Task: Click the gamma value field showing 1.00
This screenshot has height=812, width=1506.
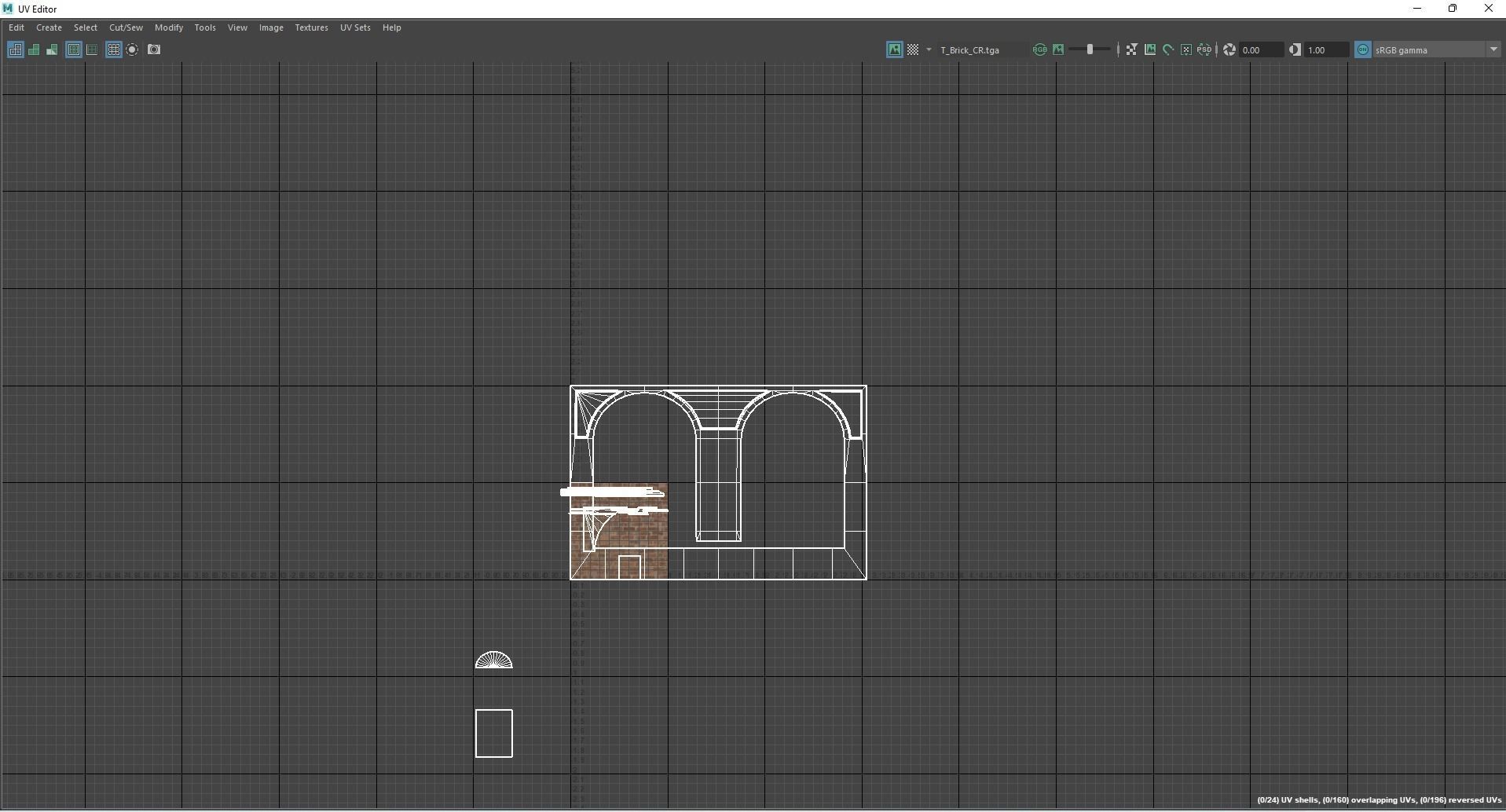Action: (x=1325, y=49)
